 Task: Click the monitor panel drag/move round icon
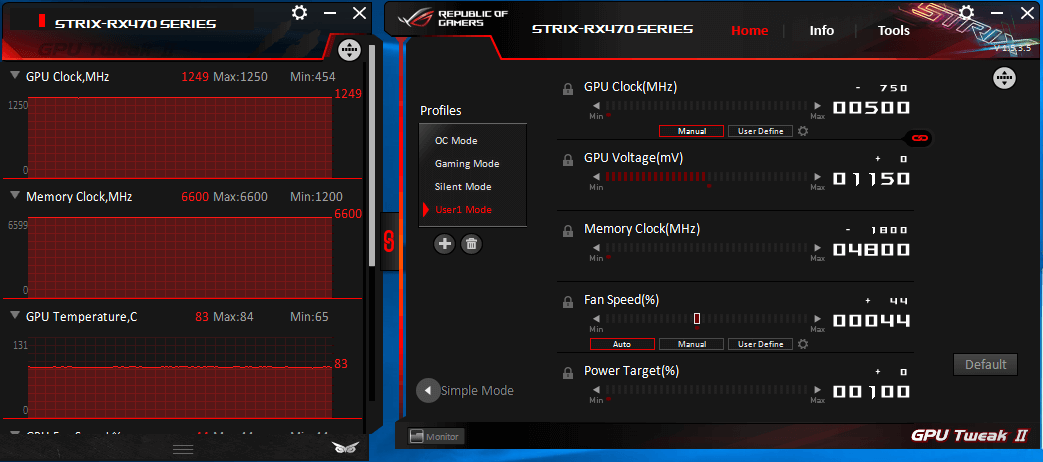(349, 49)
